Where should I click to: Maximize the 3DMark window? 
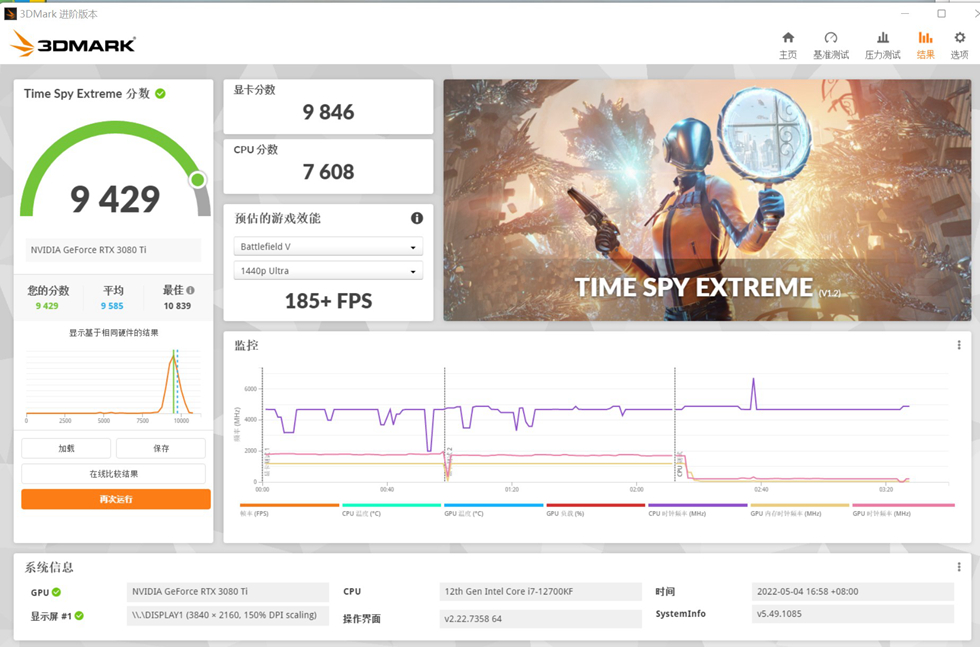coord(941,13)
